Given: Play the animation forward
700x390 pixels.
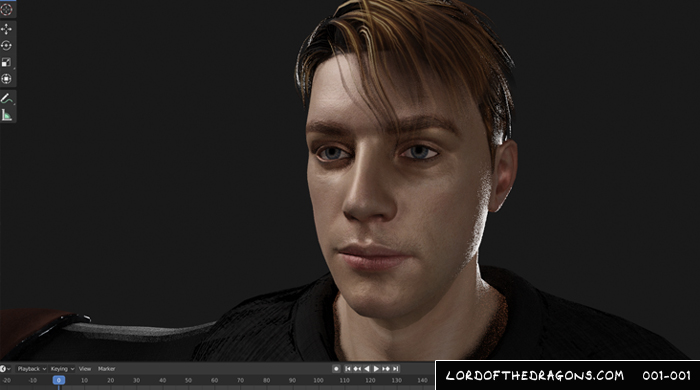Looking at the screenshot, I should coord(376,369).
